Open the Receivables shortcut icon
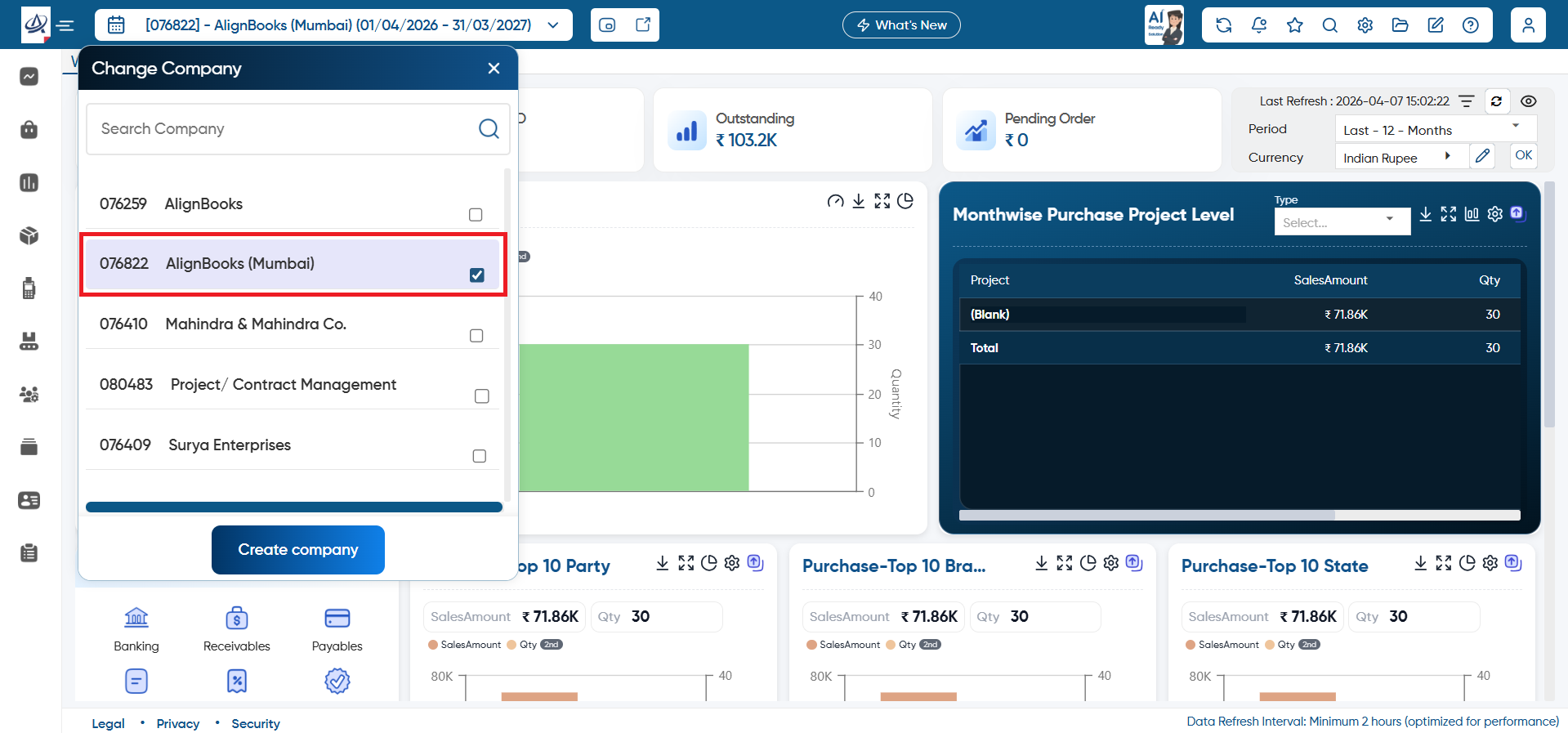The width and height of the screenshot is (1568, 733). (237, 617)
